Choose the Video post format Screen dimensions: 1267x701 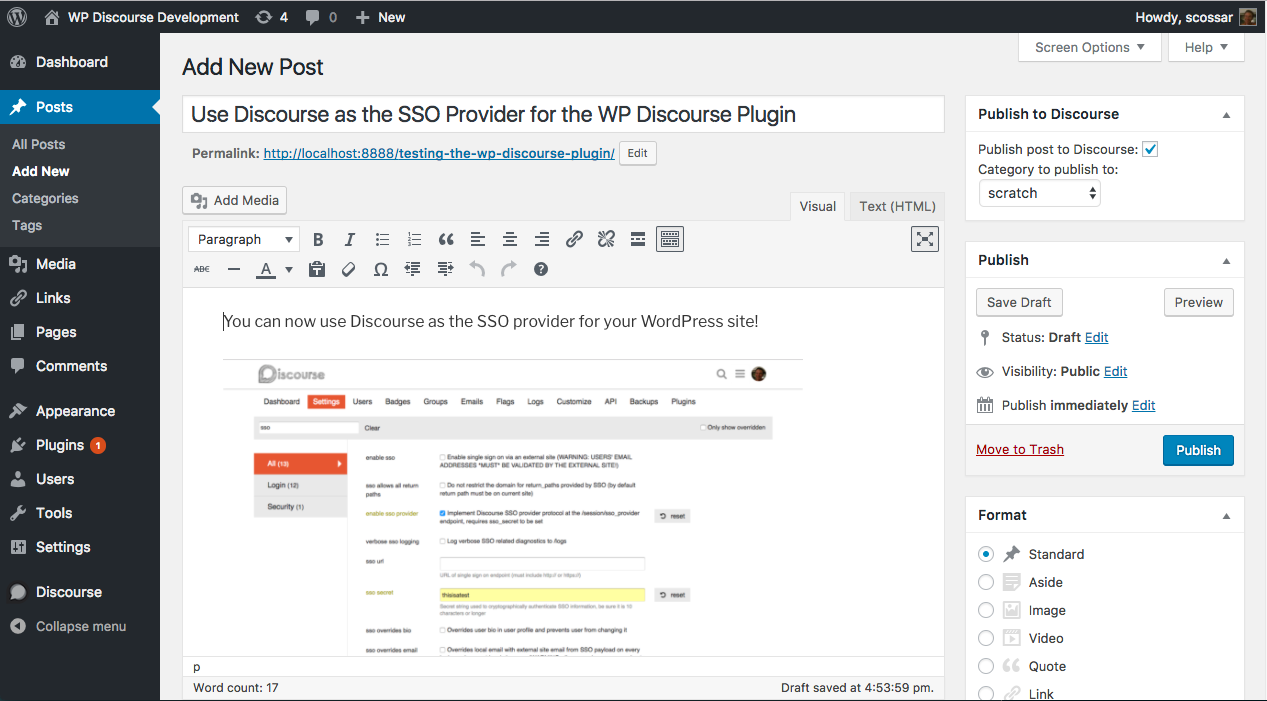pyautogui.click(x=986, y=638)
